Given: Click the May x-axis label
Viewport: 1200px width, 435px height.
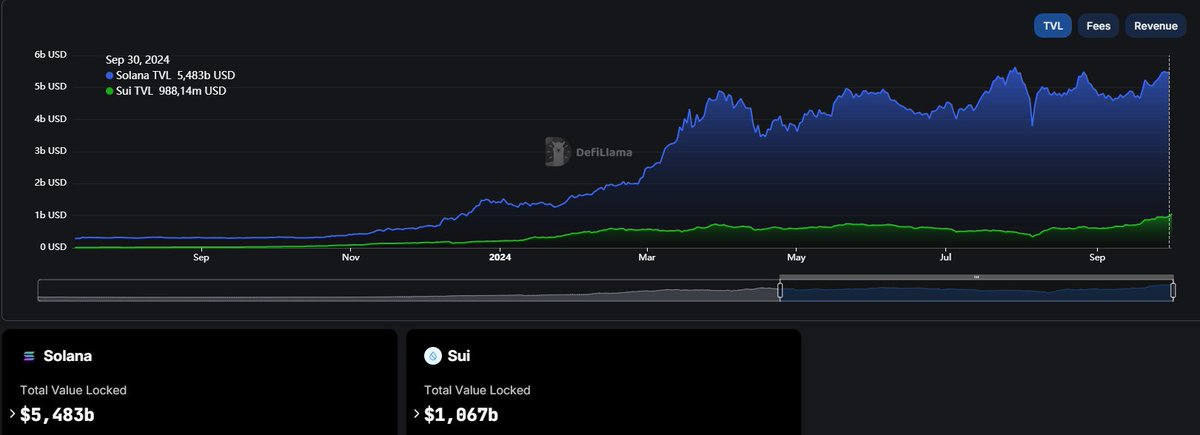Looking at the screenshot, I should (x=797, y=258).
